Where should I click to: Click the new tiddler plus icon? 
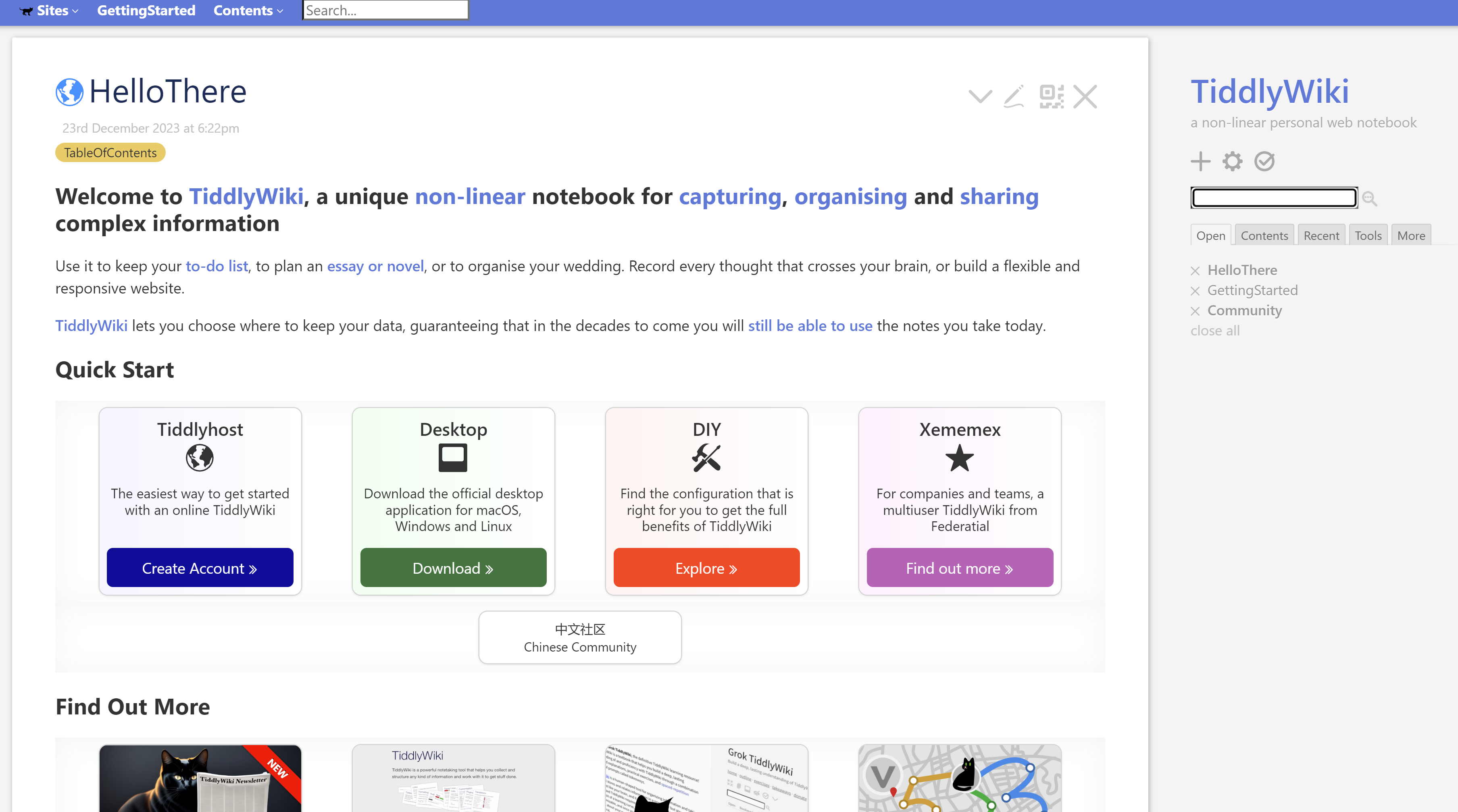click(1200, 161)
